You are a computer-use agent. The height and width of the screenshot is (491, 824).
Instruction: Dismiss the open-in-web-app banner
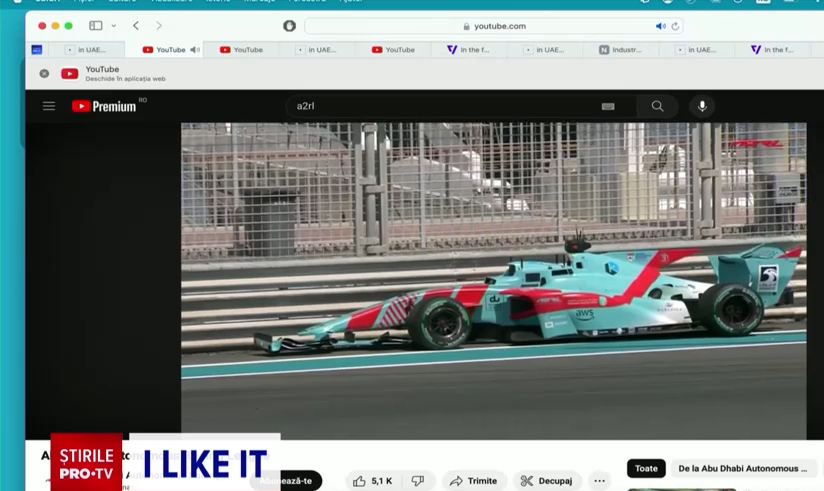click(x=44, y=73)
